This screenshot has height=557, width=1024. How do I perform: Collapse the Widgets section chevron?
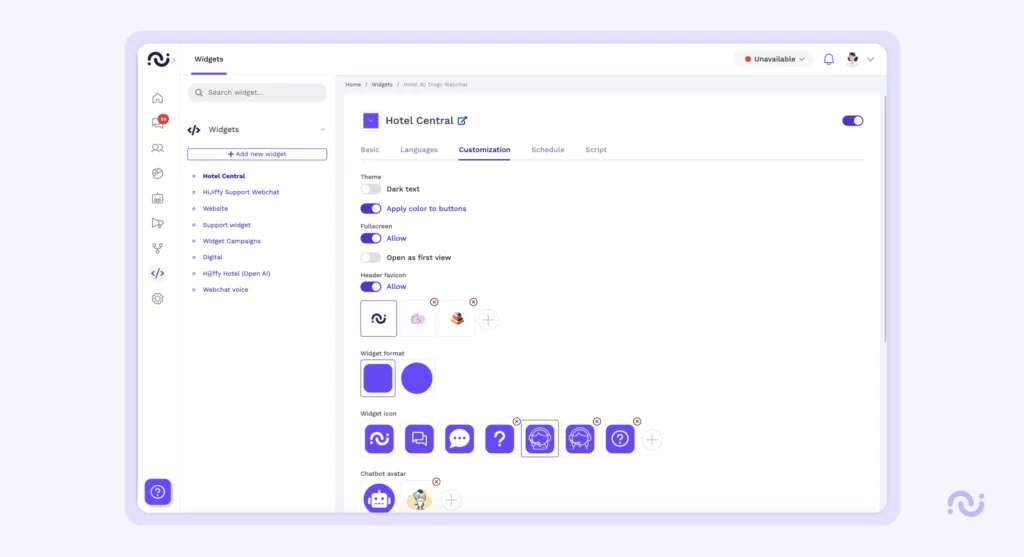[322, 130]
